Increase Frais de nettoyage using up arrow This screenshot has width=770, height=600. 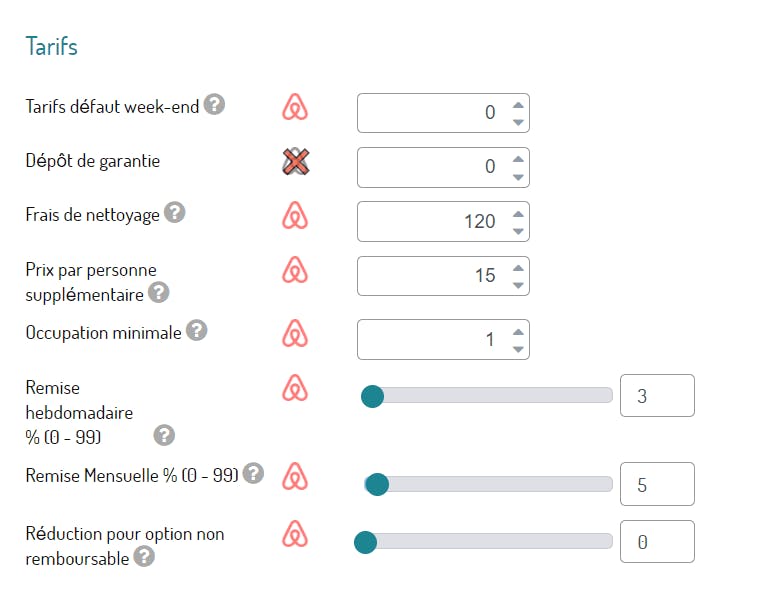517,213
